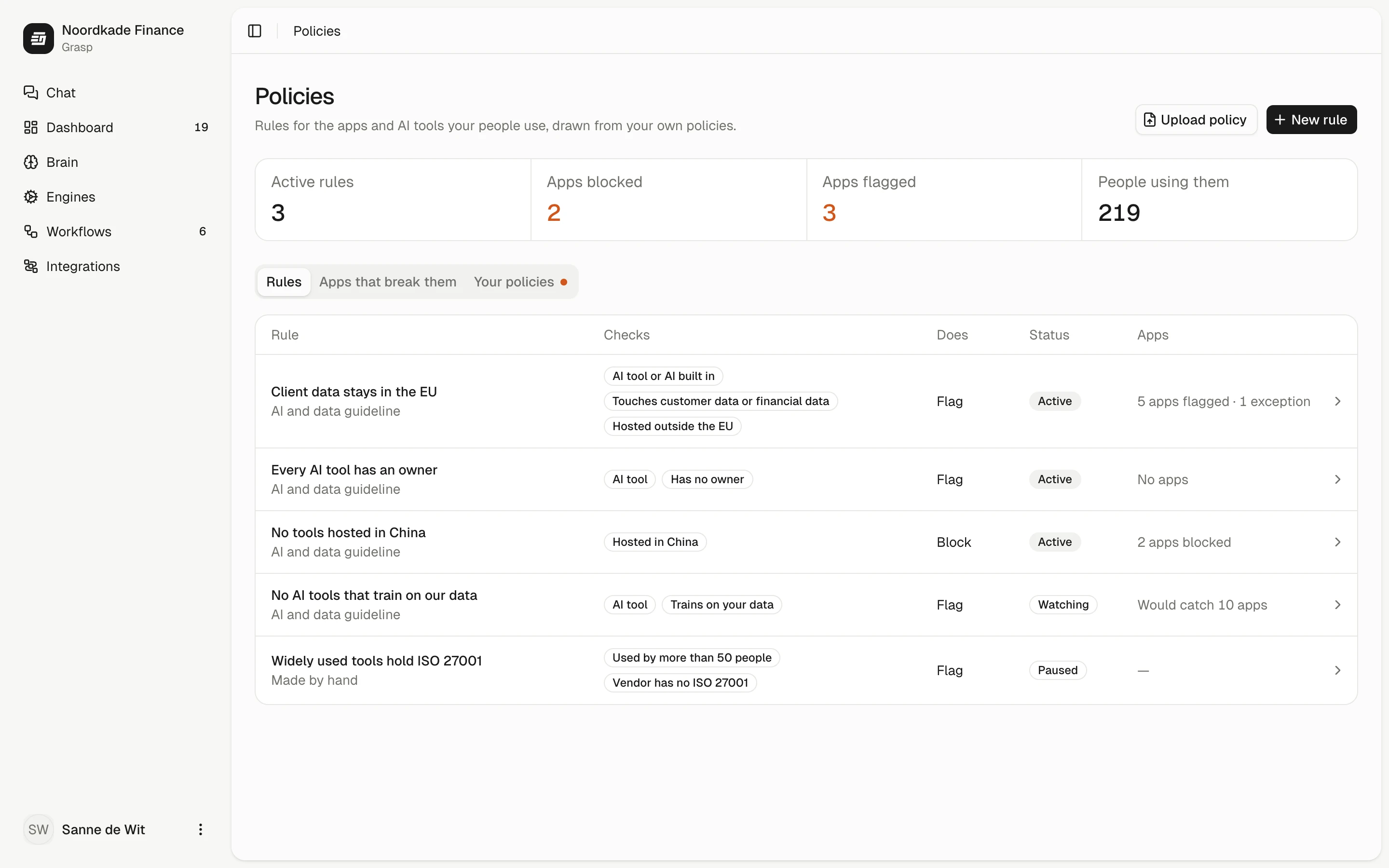This screenshot has width=1389, height=868.
Task: Expand the No tools hosted in China chevron
Action: (1337, 542)
